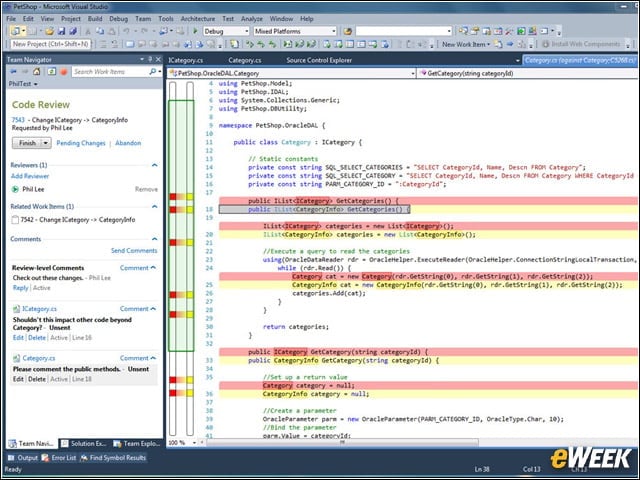Open the File menu
The height and width of the screenshot is (480, 640).
click(x=11, y=19)
